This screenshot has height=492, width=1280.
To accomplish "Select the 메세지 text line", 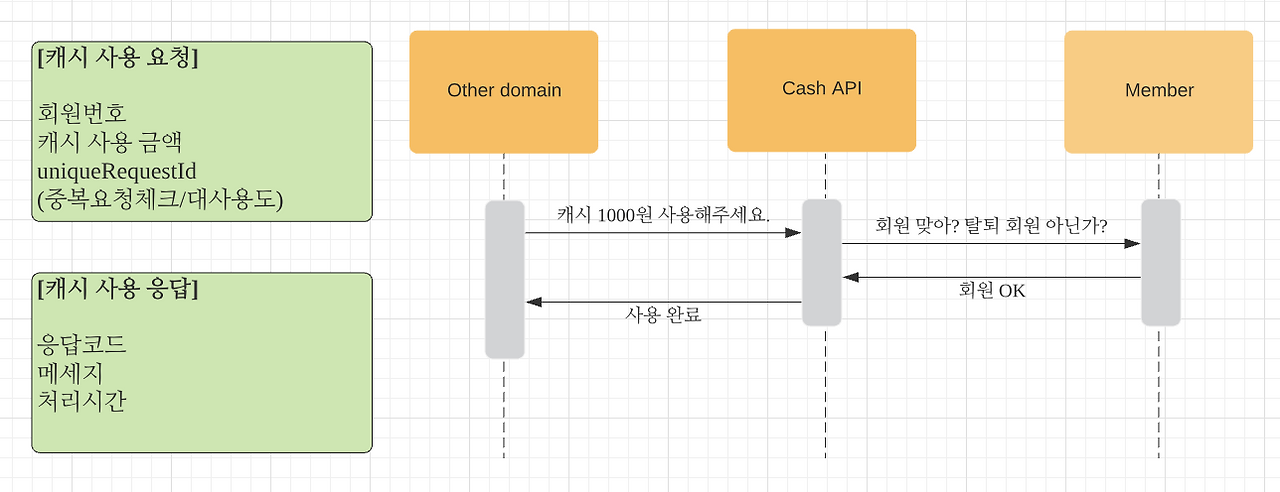I will pos(70,373).
